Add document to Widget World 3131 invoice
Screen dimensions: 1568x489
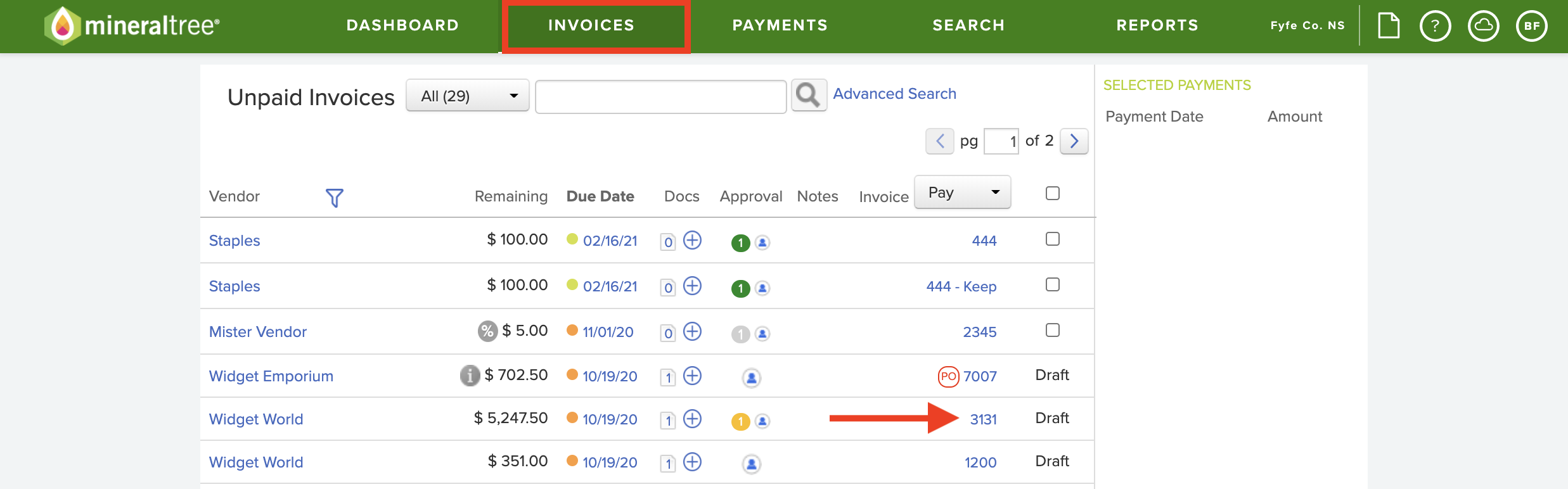693,419
